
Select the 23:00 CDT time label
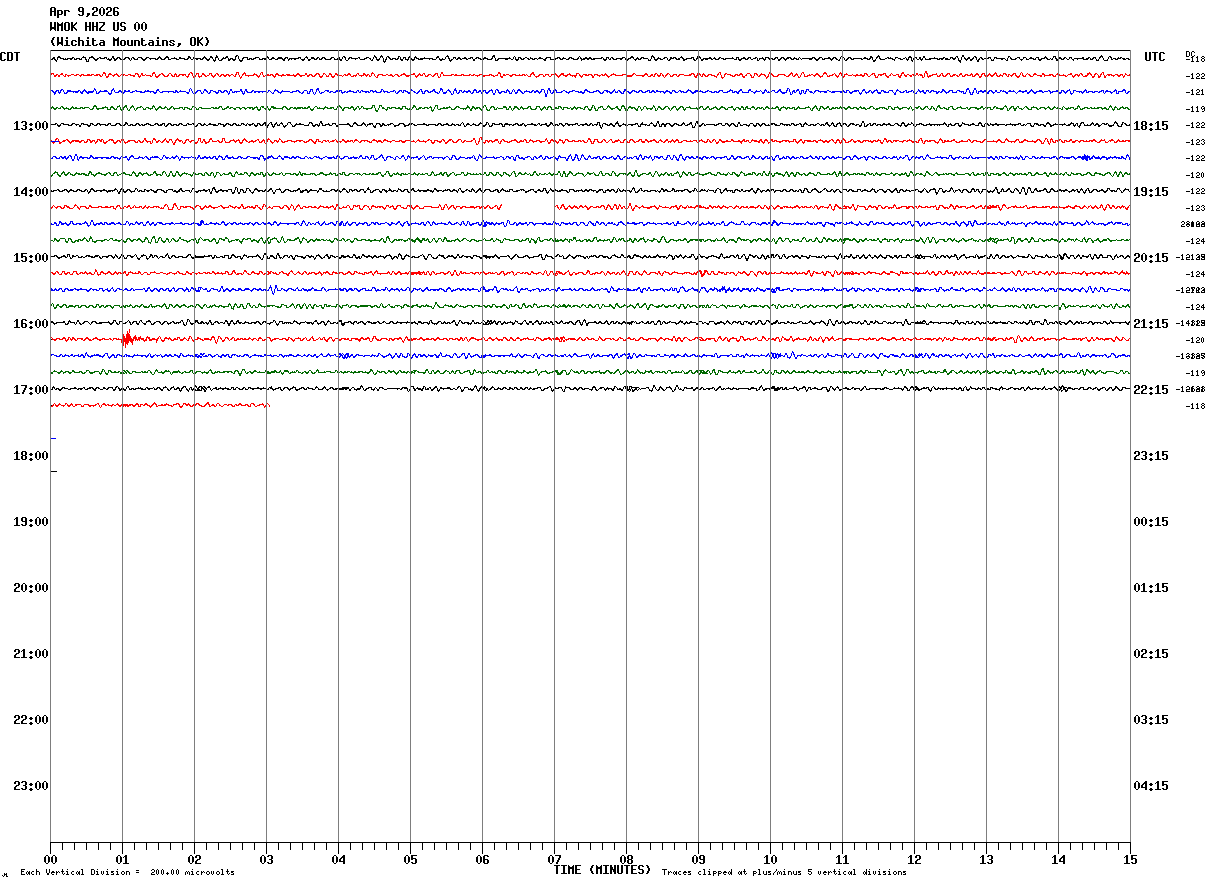[x=31, y=786]
